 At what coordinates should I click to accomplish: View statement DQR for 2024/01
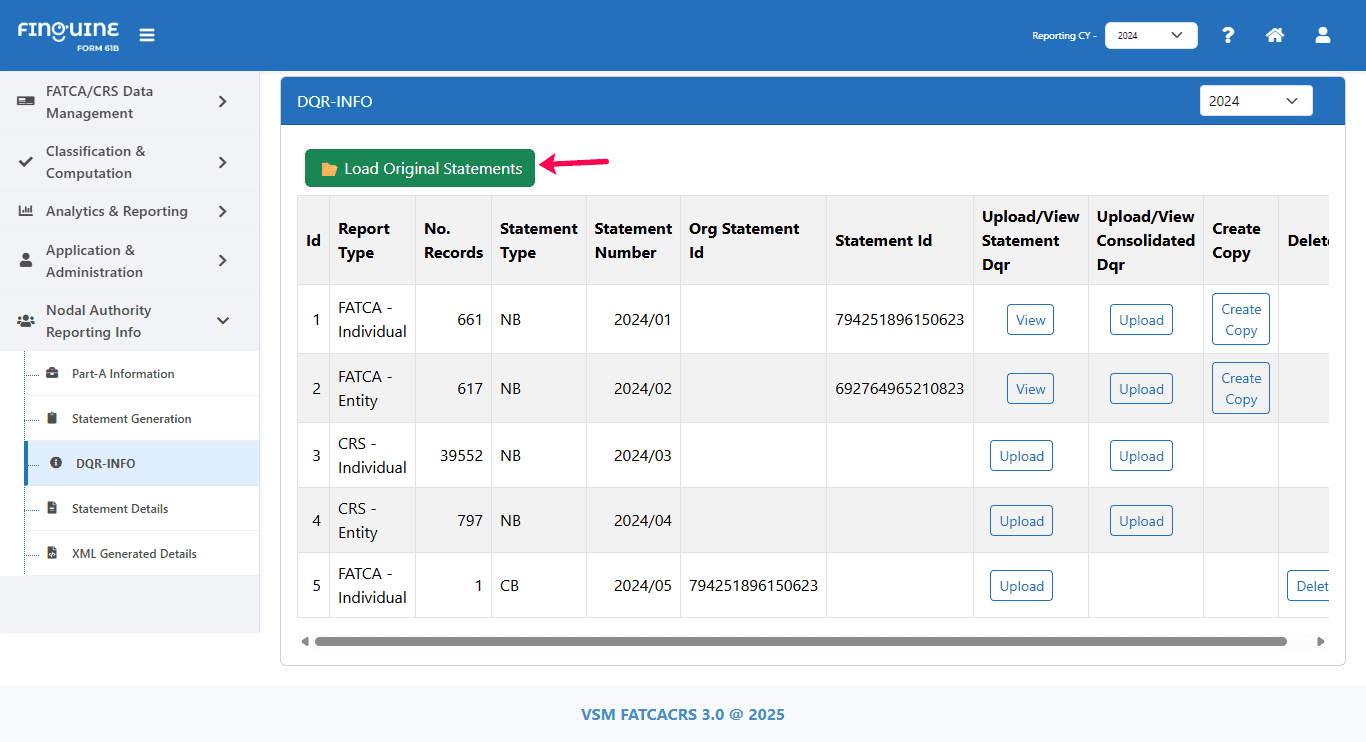[x=1030, y=320]
